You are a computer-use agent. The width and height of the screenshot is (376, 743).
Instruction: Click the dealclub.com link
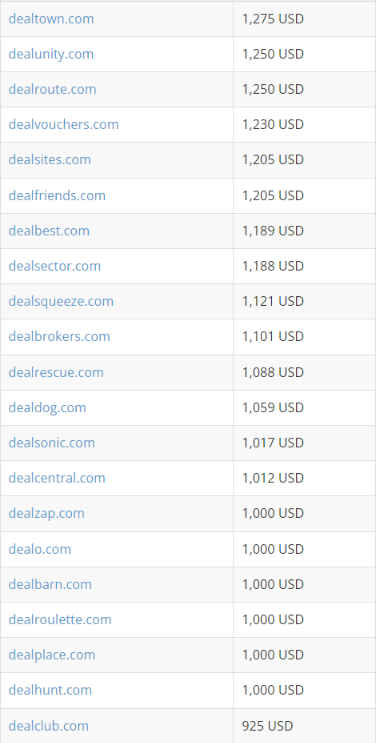pos(48,726)
